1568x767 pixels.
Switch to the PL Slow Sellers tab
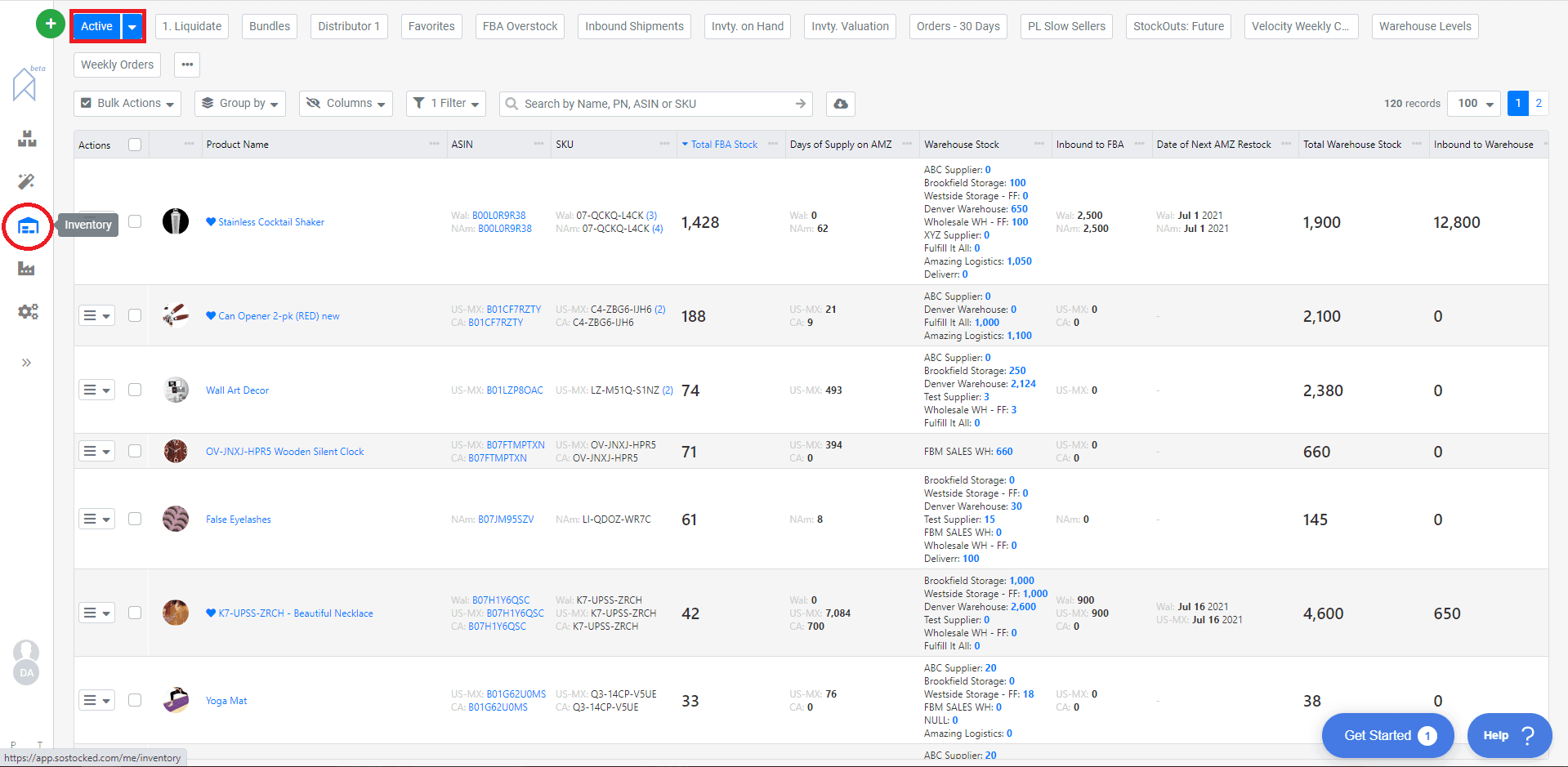[x=1066, y=26]
